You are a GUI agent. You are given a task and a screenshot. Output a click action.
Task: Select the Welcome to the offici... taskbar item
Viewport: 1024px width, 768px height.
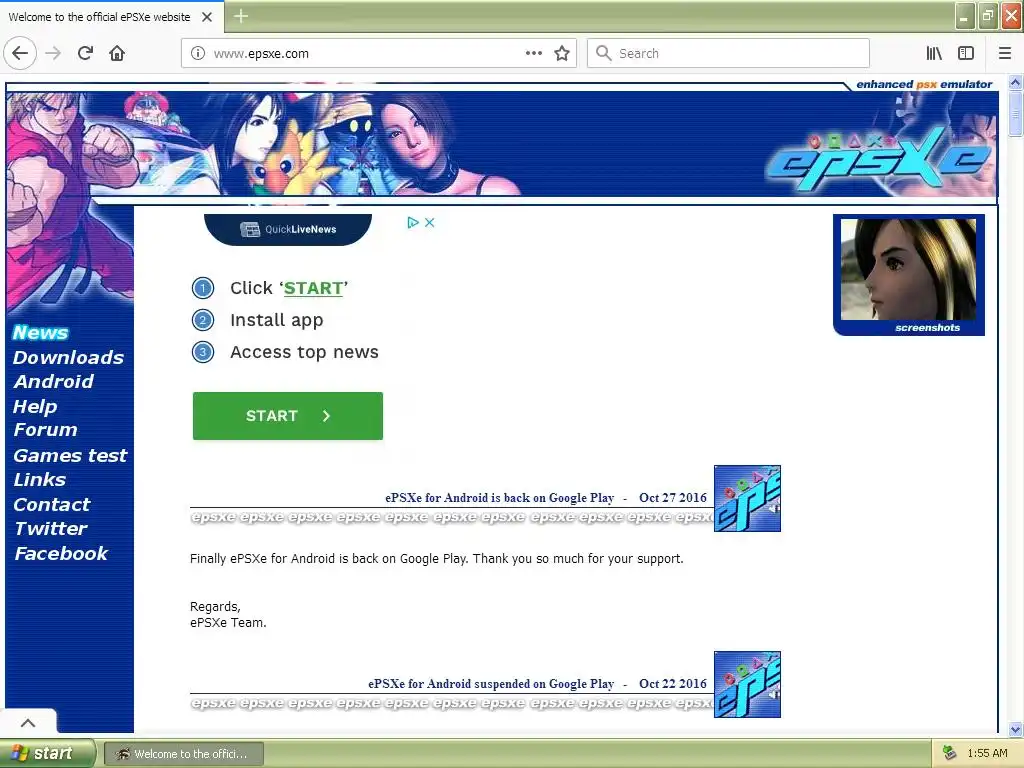[x=184, y=754]
